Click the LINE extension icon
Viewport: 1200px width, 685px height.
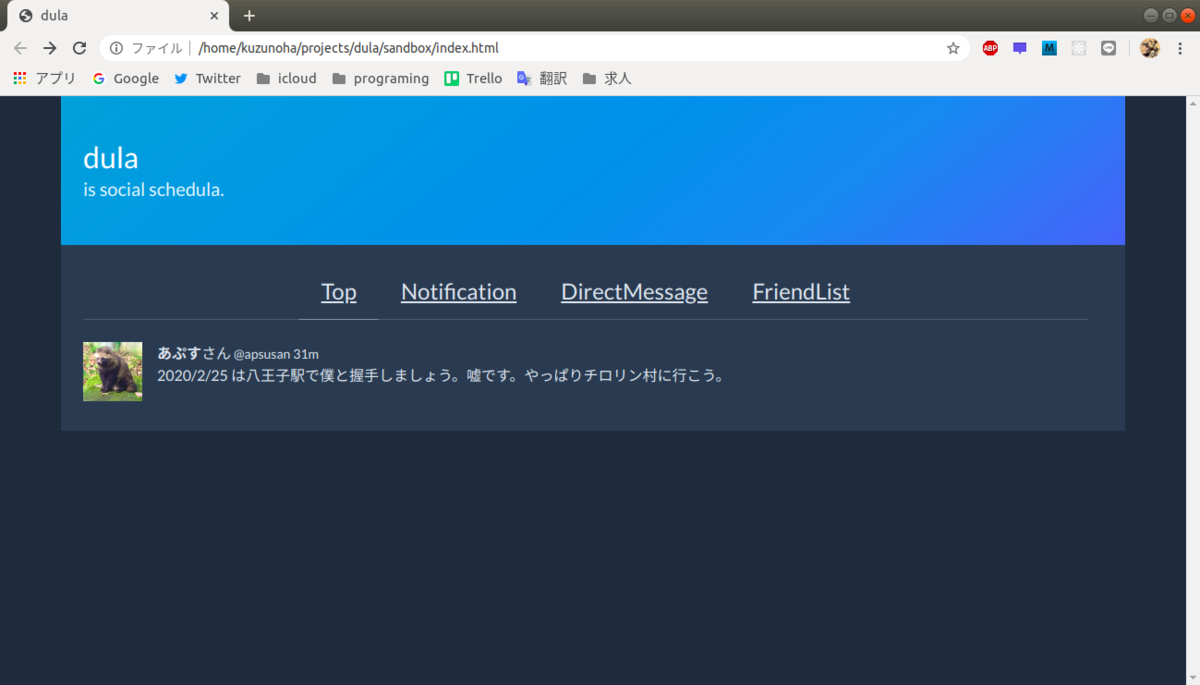[1108, 47]
